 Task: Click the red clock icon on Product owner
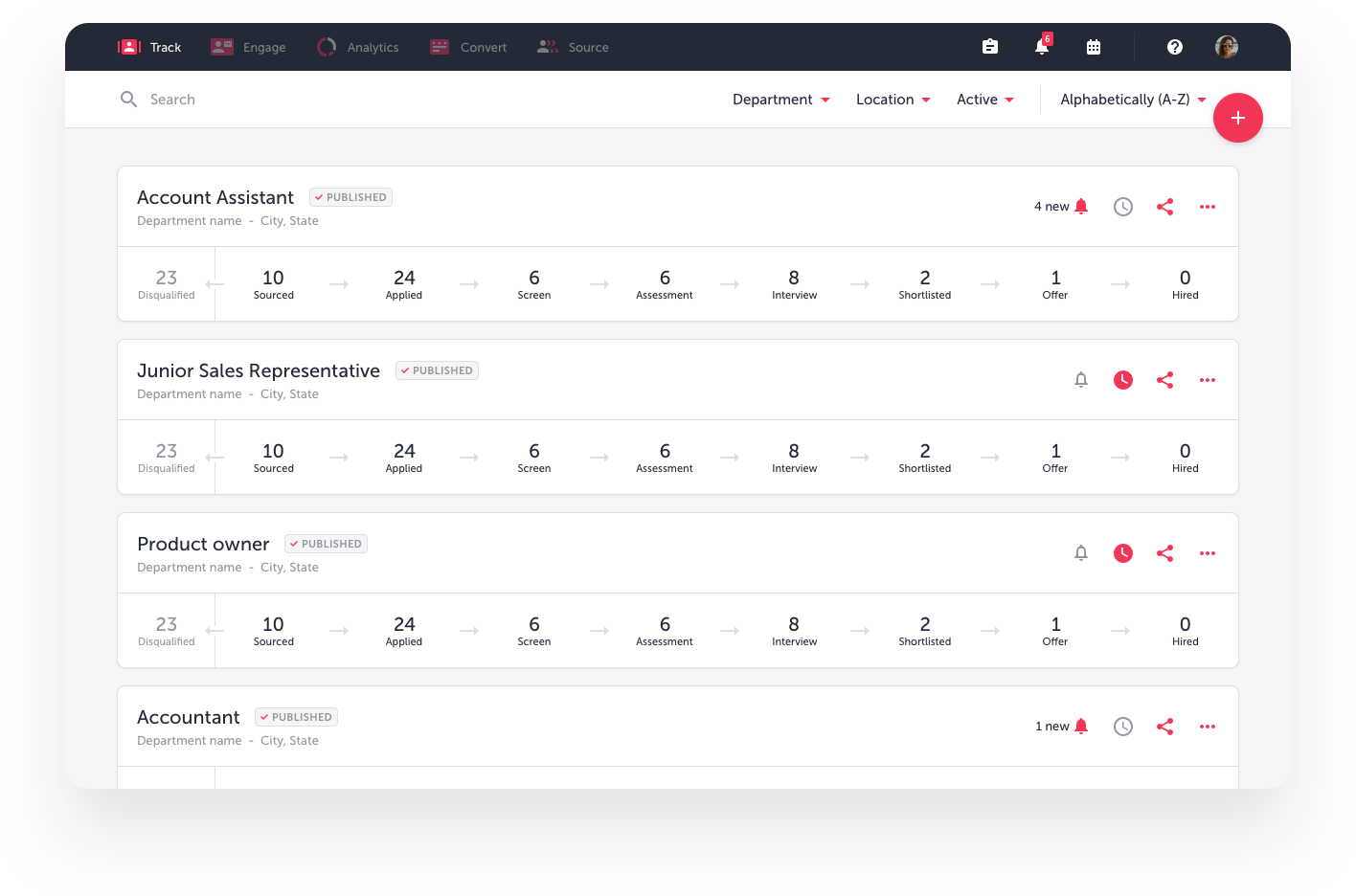click(x=1123, y=553)
